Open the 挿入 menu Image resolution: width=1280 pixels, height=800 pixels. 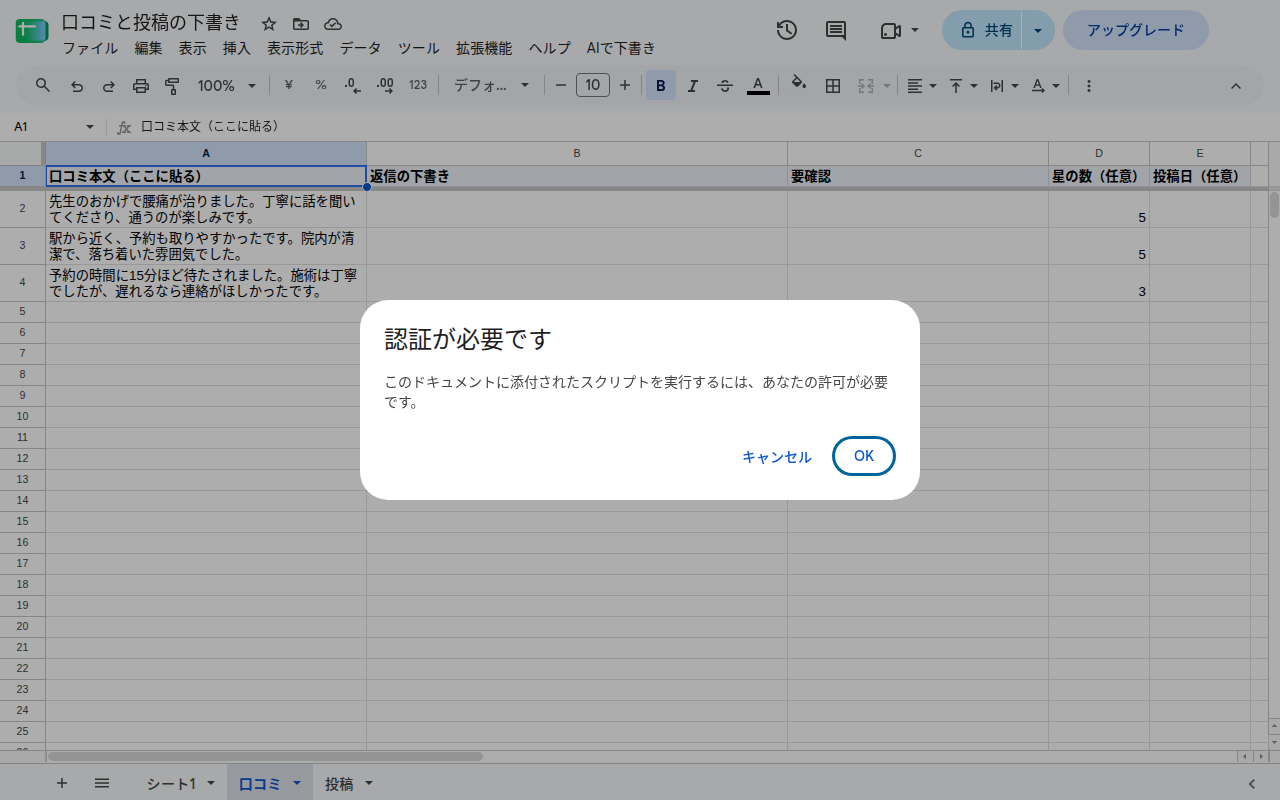click(236, 48)
